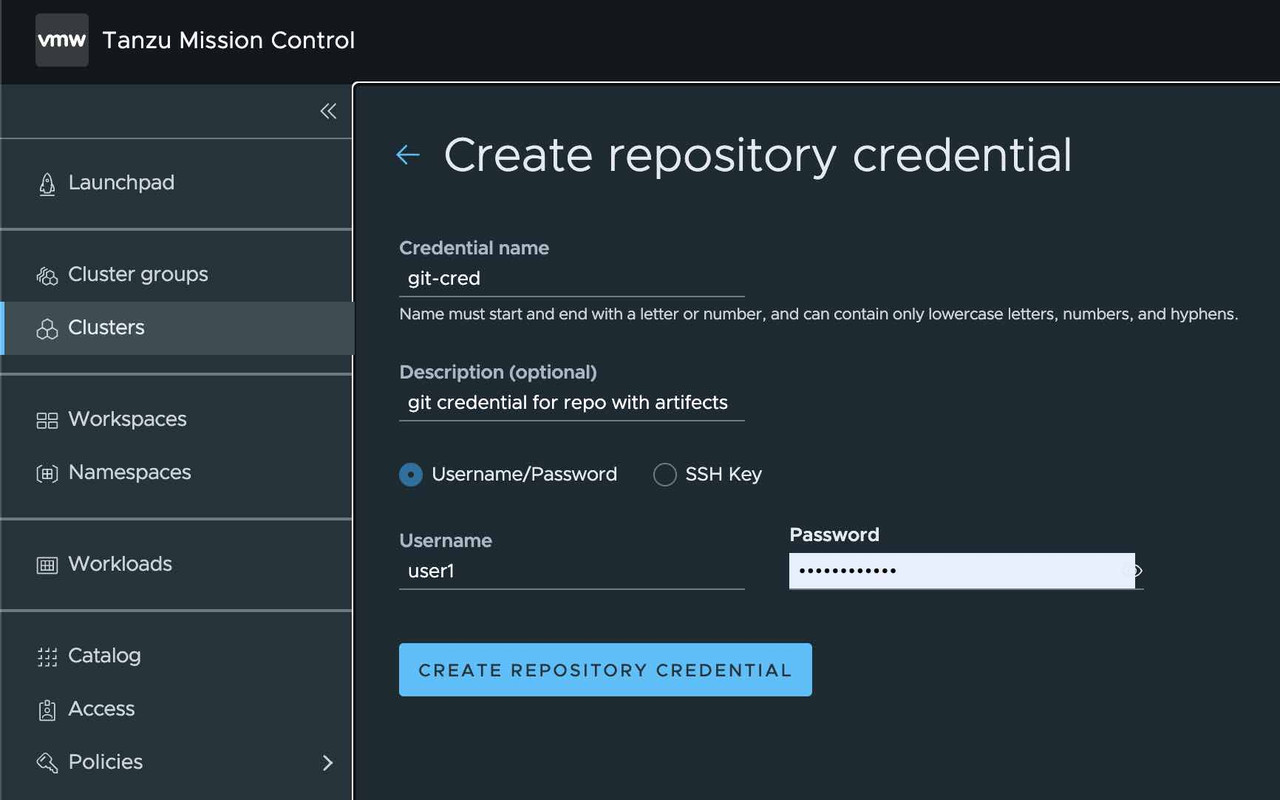Viewport: 1280px width, 800px height.
Task: Click the Launchpad rocket icon
Action: click(x=47, y=183)
